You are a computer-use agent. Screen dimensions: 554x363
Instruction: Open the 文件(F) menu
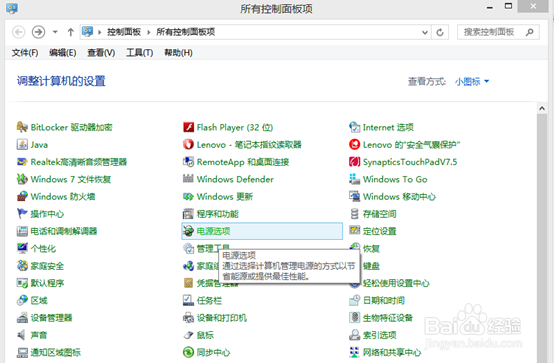(25, 53)
